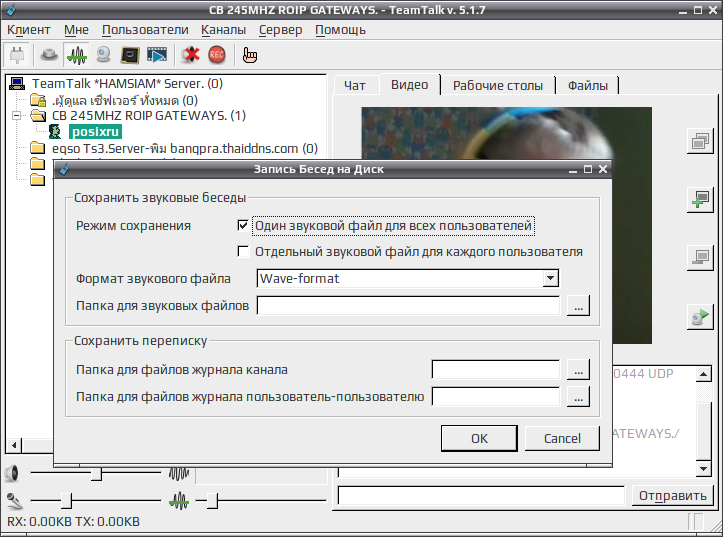Click the channel log folder input field
Viewport: 723px width, 537px height.
496,370
